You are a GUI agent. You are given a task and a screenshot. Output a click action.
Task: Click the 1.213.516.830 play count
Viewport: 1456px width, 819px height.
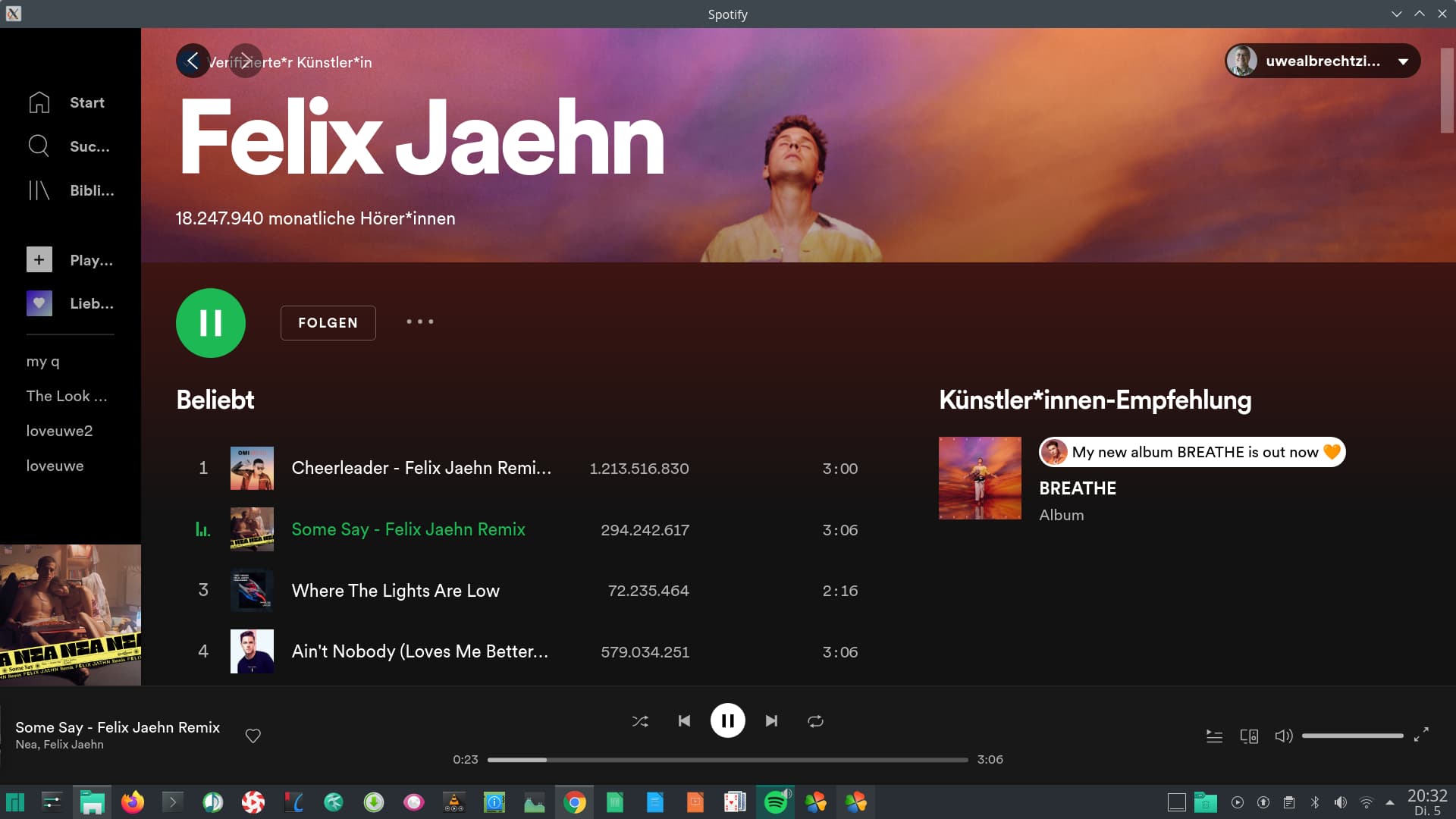pyautogui.click(x=639, y=469)
